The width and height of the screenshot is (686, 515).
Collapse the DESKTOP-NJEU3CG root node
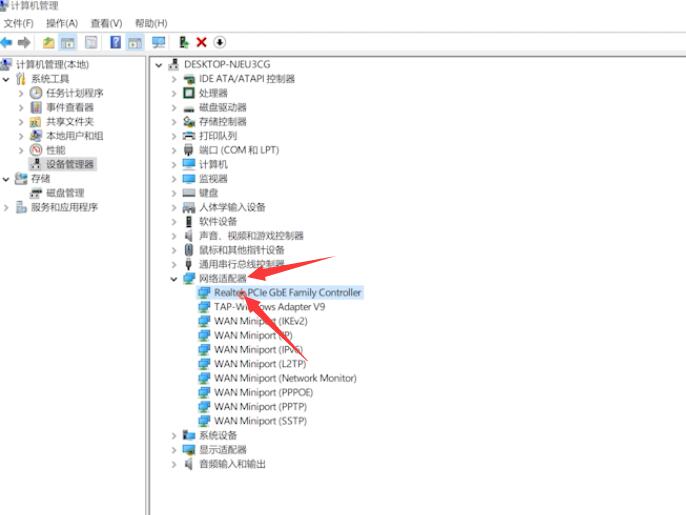(x=159, y=65)
